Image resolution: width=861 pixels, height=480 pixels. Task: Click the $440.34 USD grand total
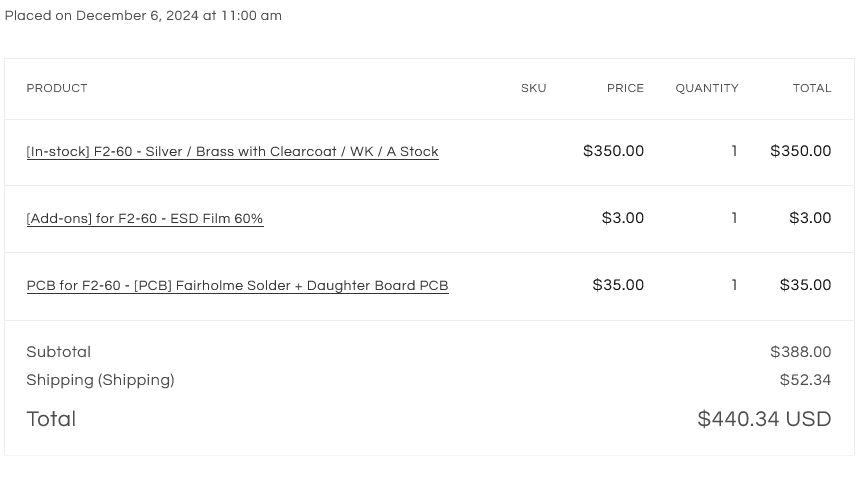pos(764,420)
